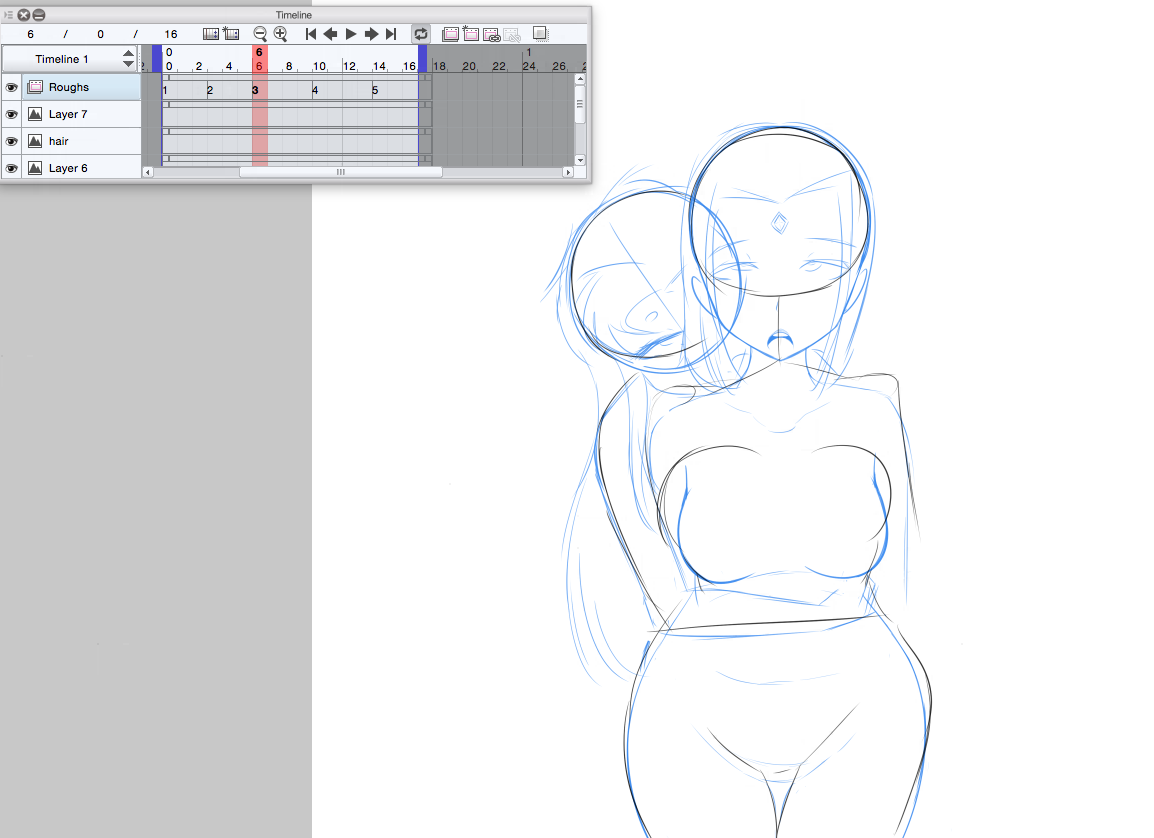Click the new timeline icon
The width and height of the screenshot is (1154, 838).
231,34
